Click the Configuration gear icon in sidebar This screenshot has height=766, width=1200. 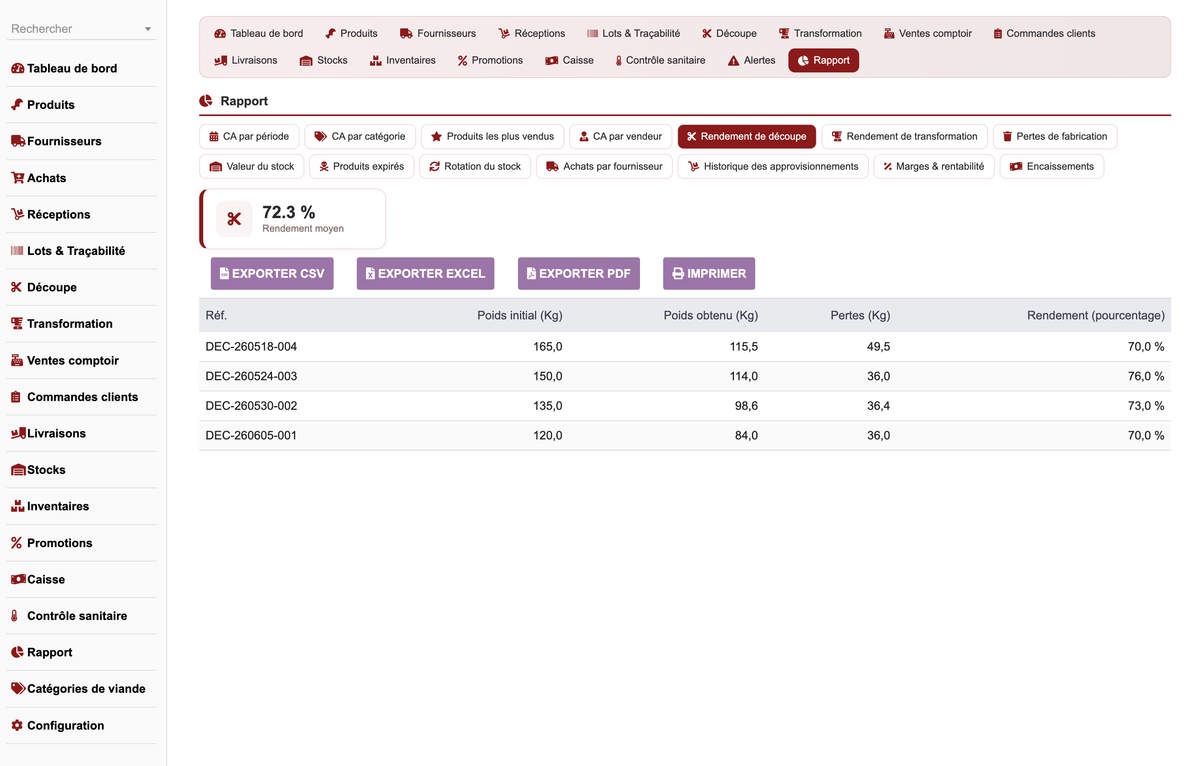click(x=17, y=726)
